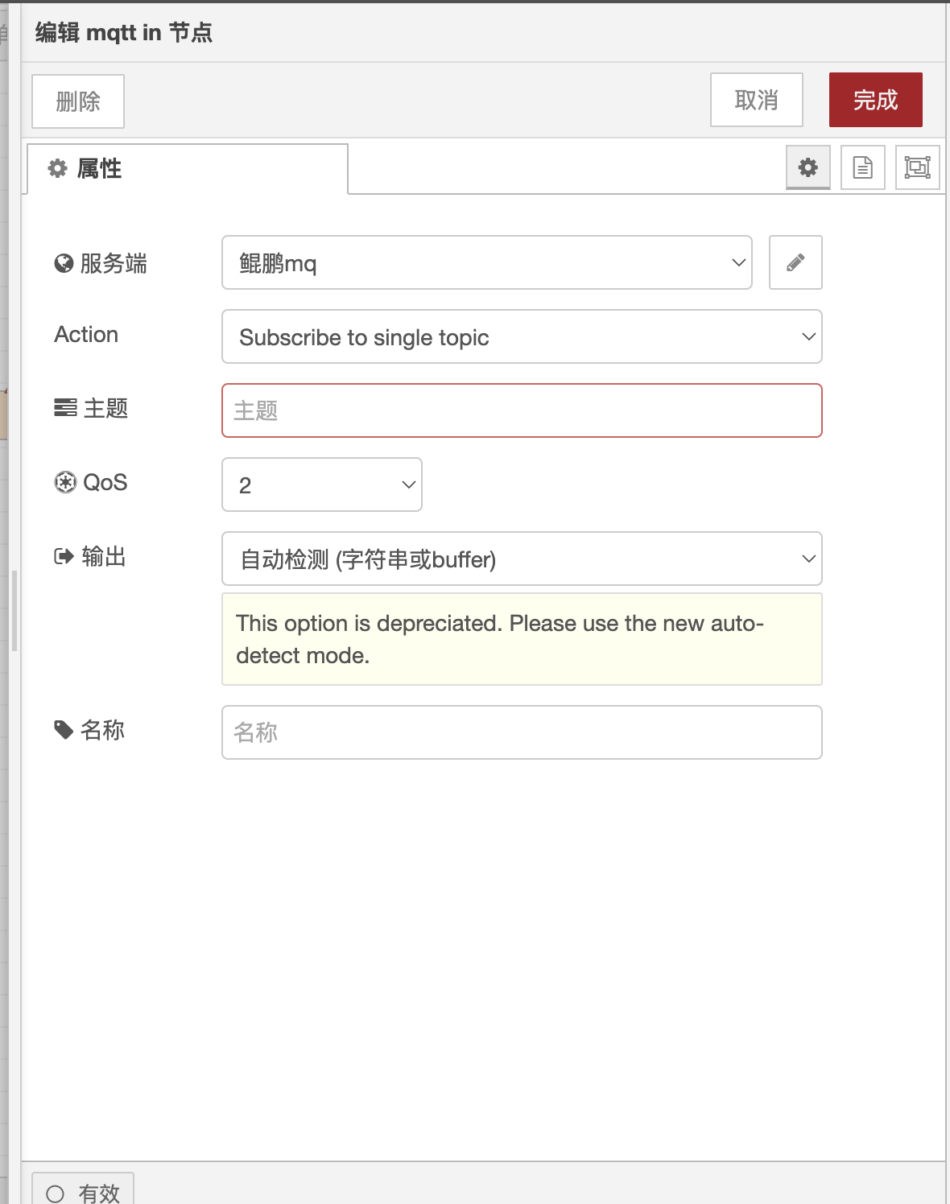Click the 编辑 mqtt in 节点 title

124,32
